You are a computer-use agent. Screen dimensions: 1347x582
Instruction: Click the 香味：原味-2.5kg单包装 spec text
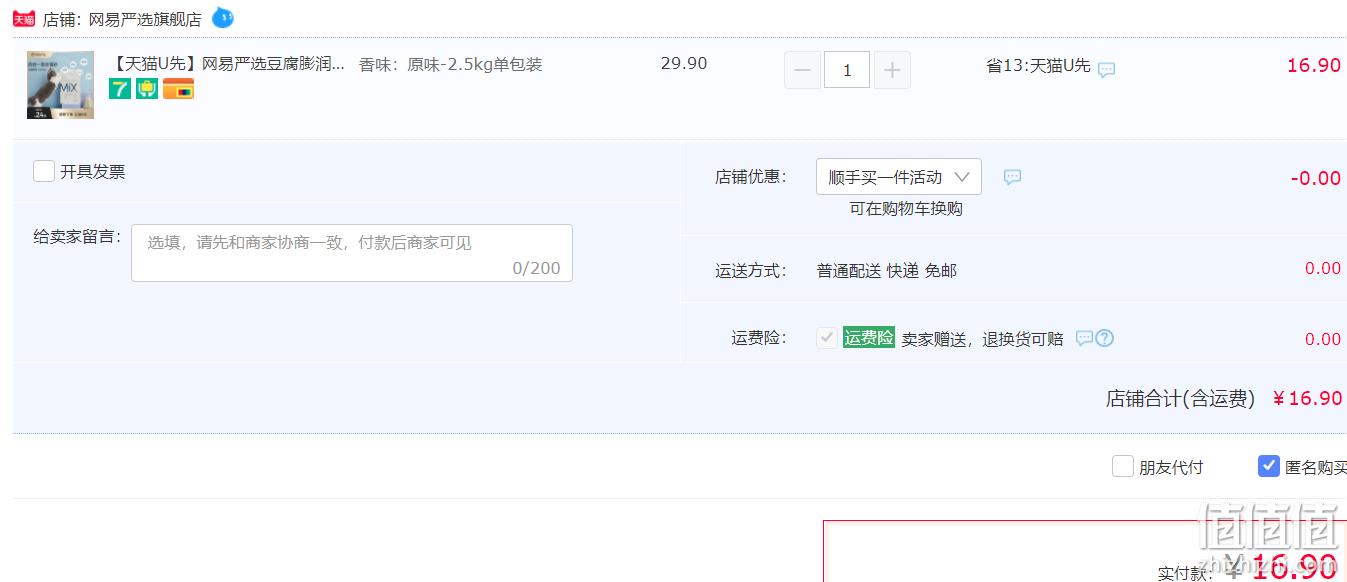[x=451, y=65]
